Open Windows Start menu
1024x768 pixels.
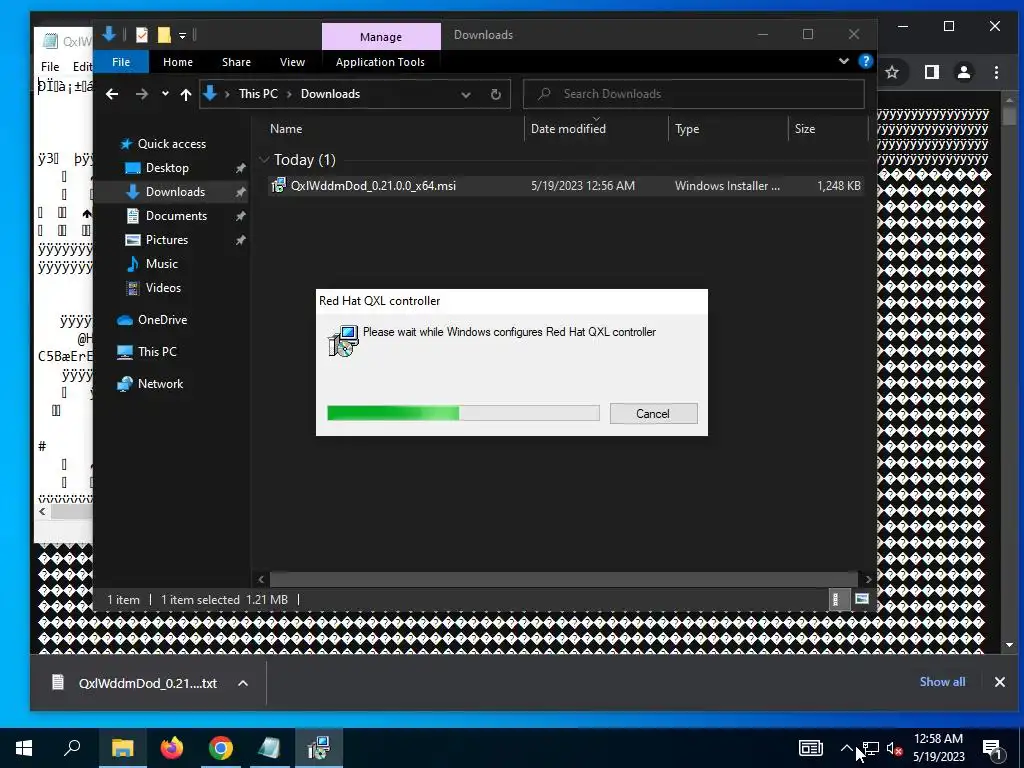(x=24, y=748)
